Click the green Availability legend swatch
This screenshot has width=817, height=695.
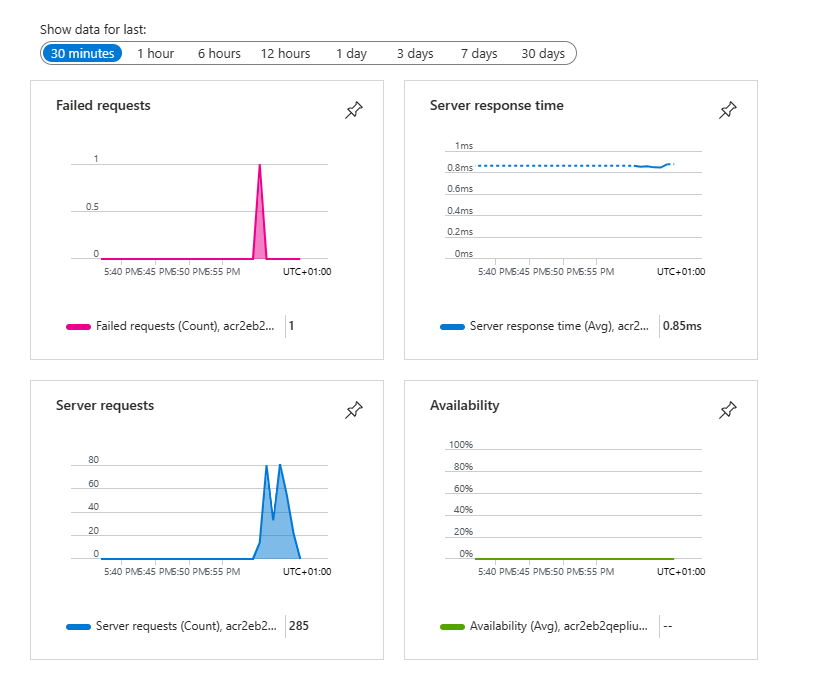coord(452,626)
